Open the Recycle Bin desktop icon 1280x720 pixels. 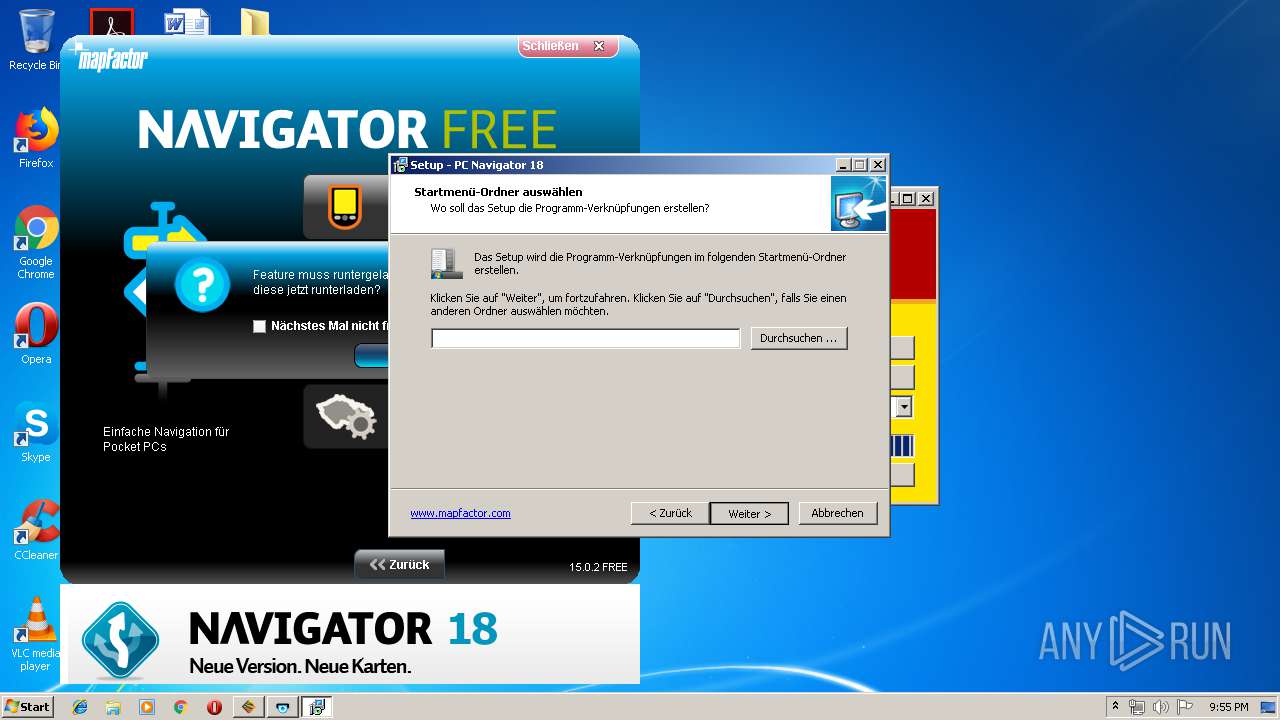click(34, 40)
